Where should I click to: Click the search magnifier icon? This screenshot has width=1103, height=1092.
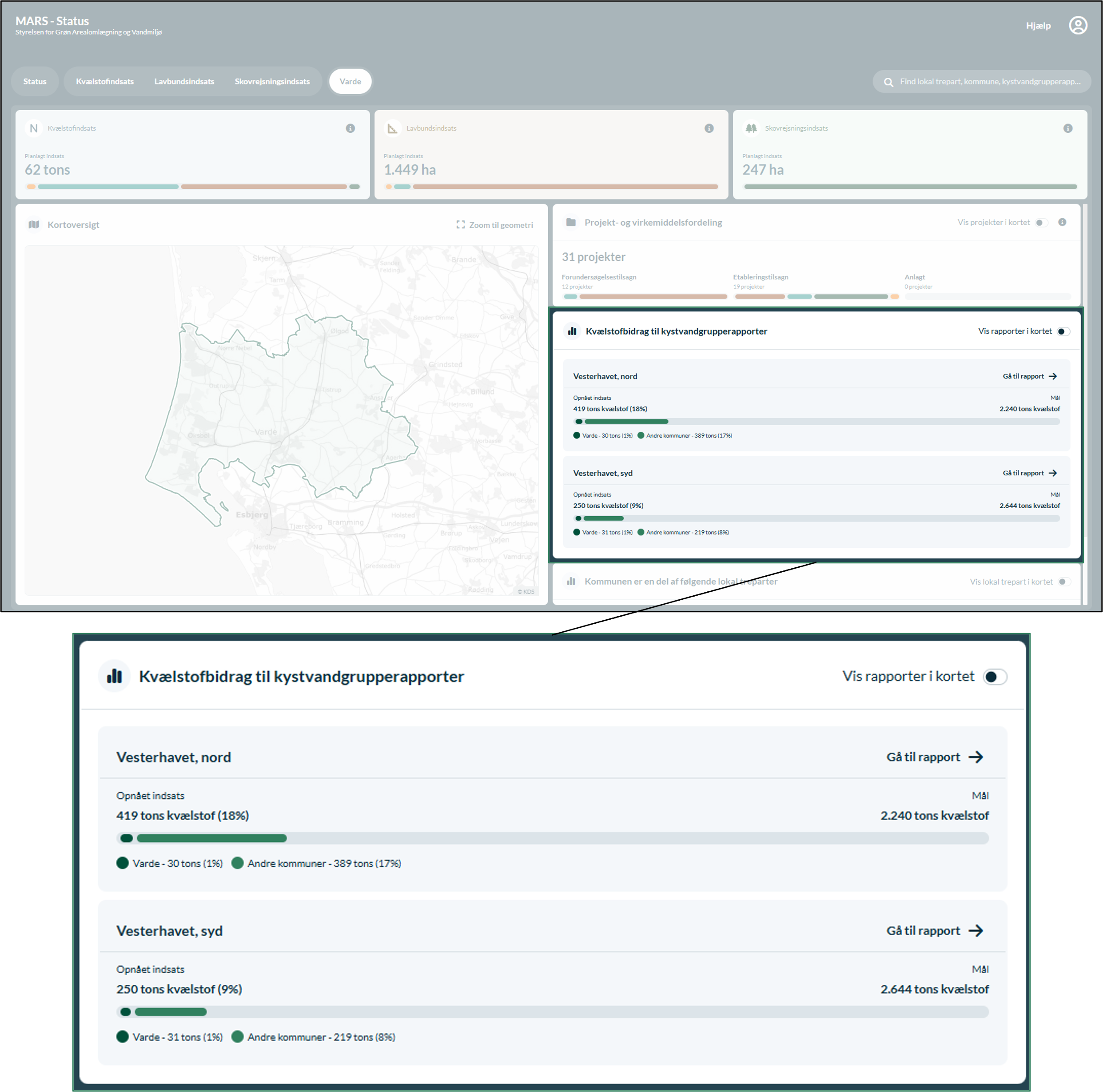click(888, 82)
